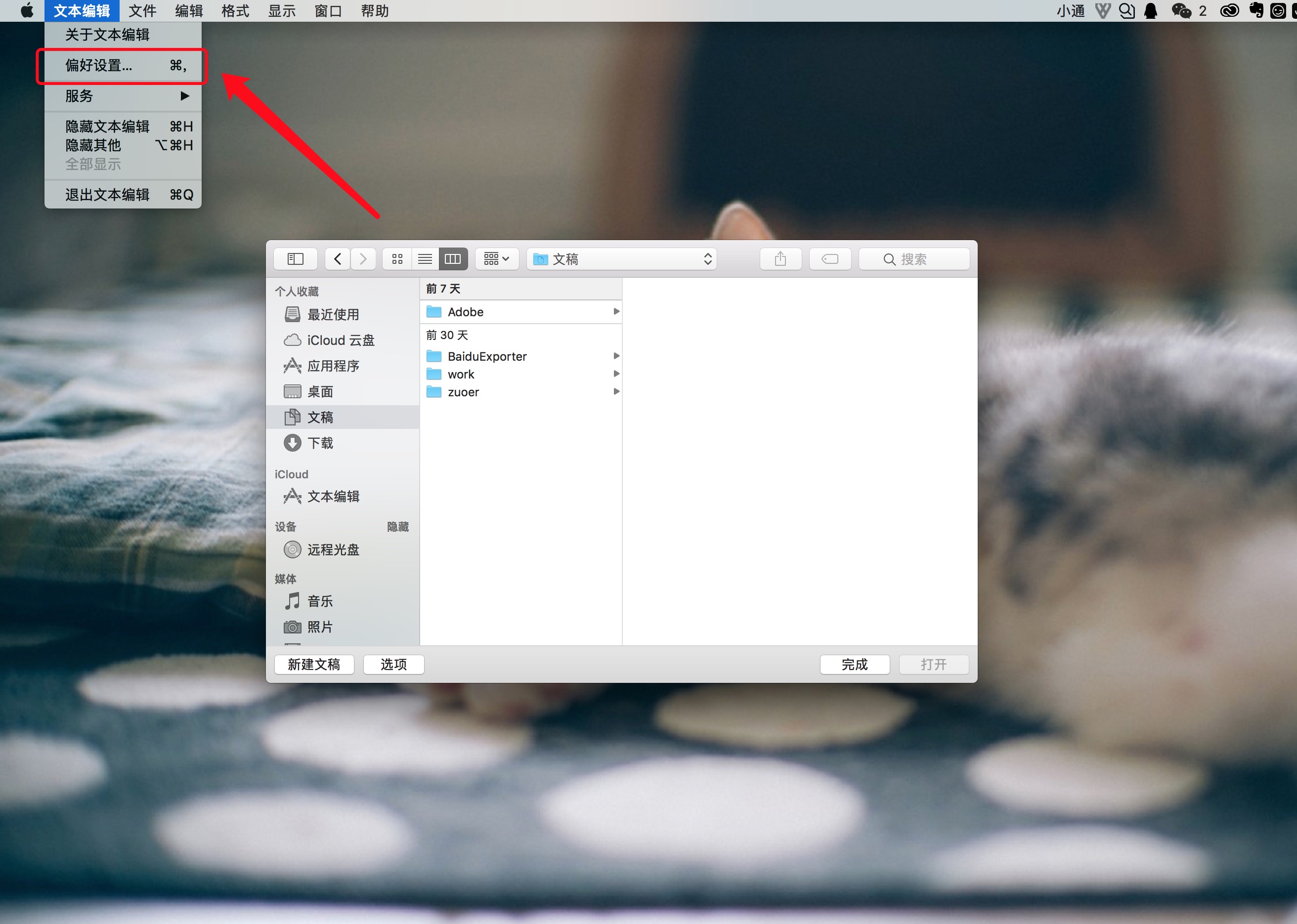Click the disabled 打开 button
Viewport: 1297px width, 924px height.
(934, 664)
